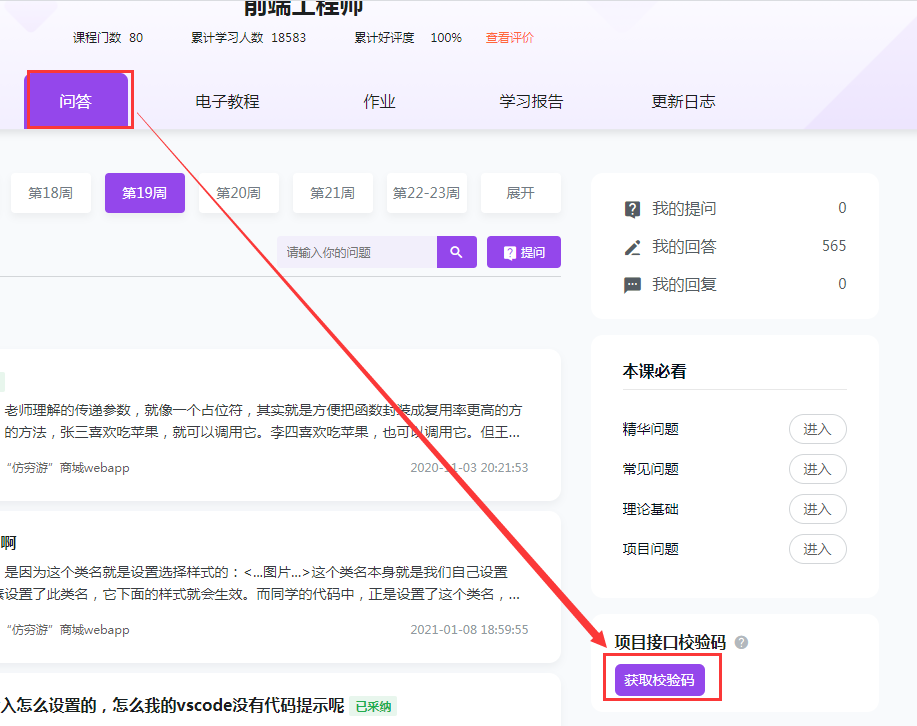This screenshot has height=726, width=917.
Task: Open the question about vscode 没有代码提示
Action: tap(173, 706)
